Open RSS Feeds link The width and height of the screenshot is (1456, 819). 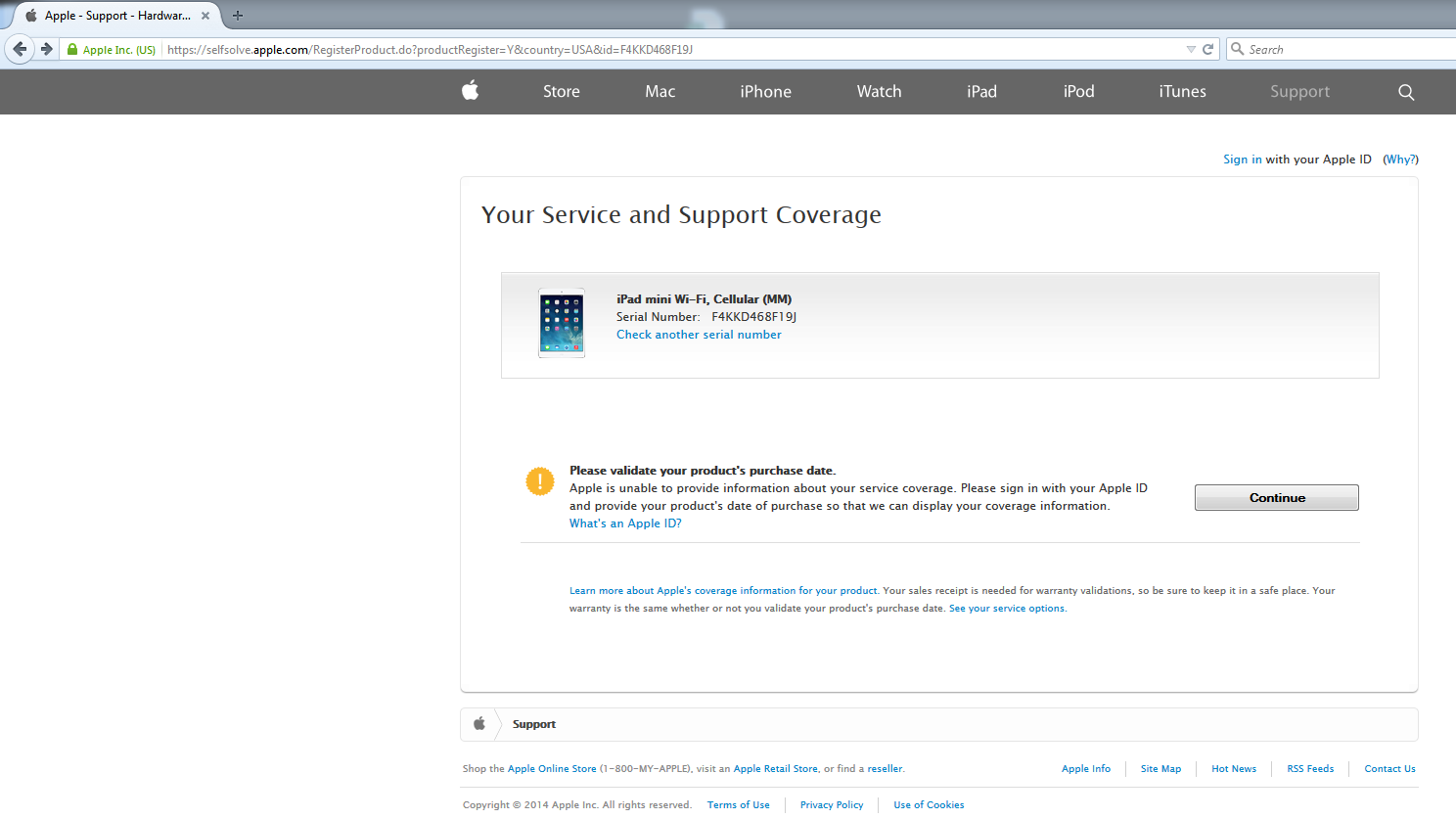tap(1310, 769)
